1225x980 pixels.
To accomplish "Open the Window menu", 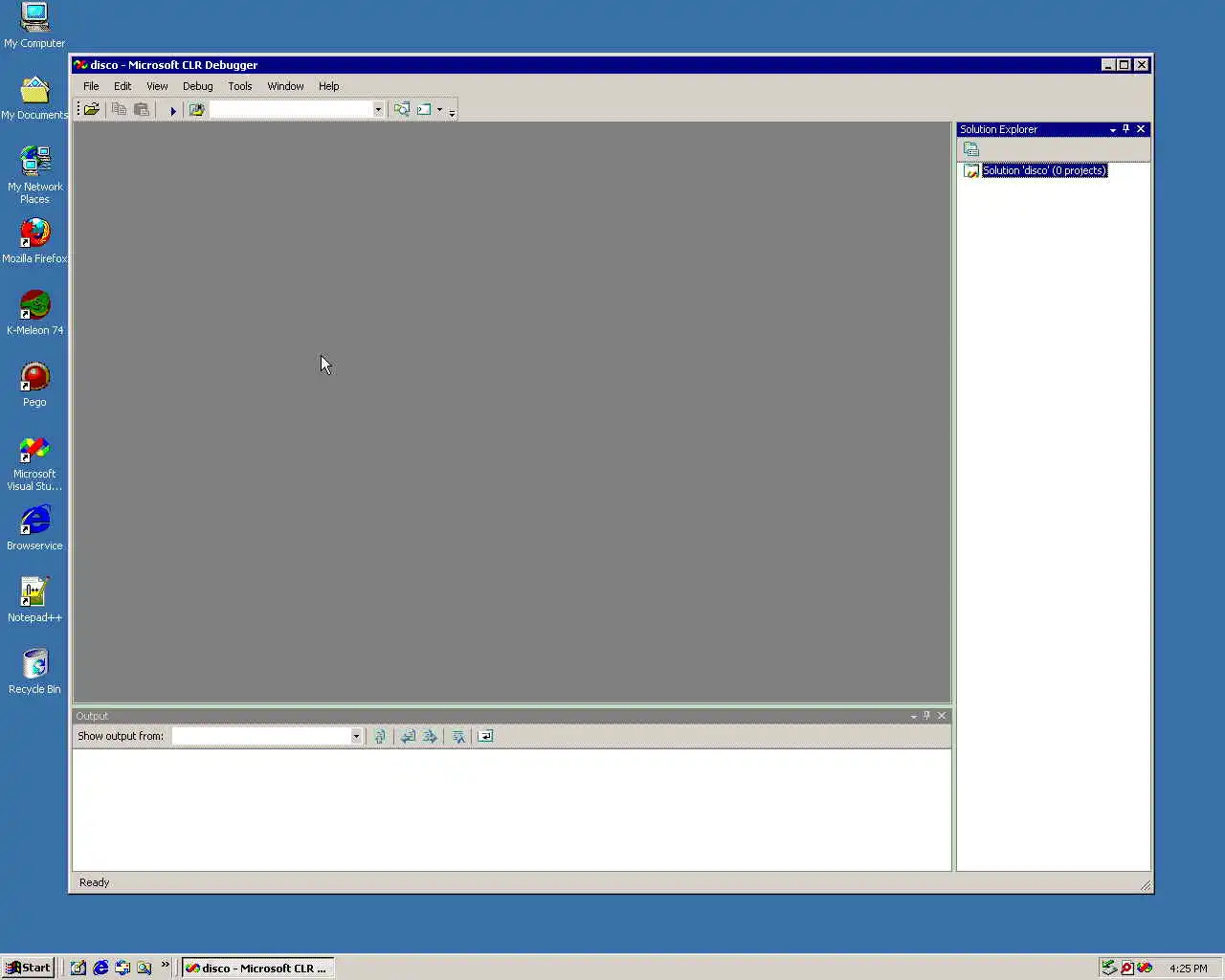I will 285,86.
